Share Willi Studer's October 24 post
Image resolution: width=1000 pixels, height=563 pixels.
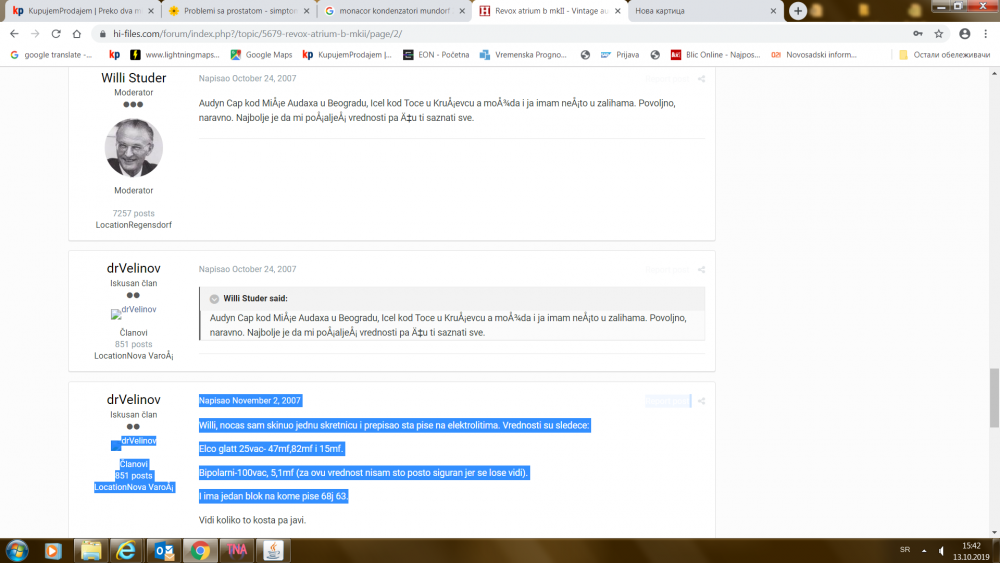point(702,79)
